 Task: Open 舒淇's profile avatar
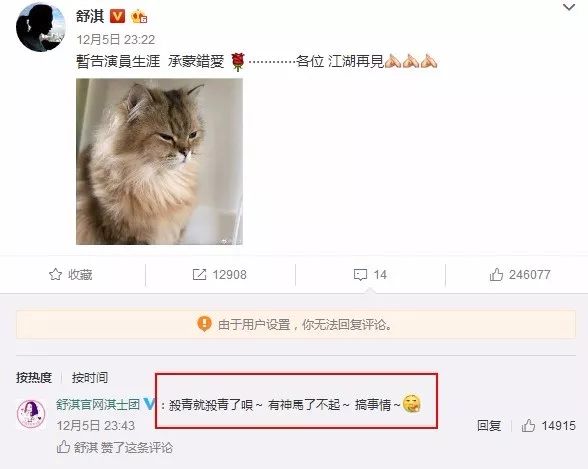pyautogui.click(x=41, y=27)
